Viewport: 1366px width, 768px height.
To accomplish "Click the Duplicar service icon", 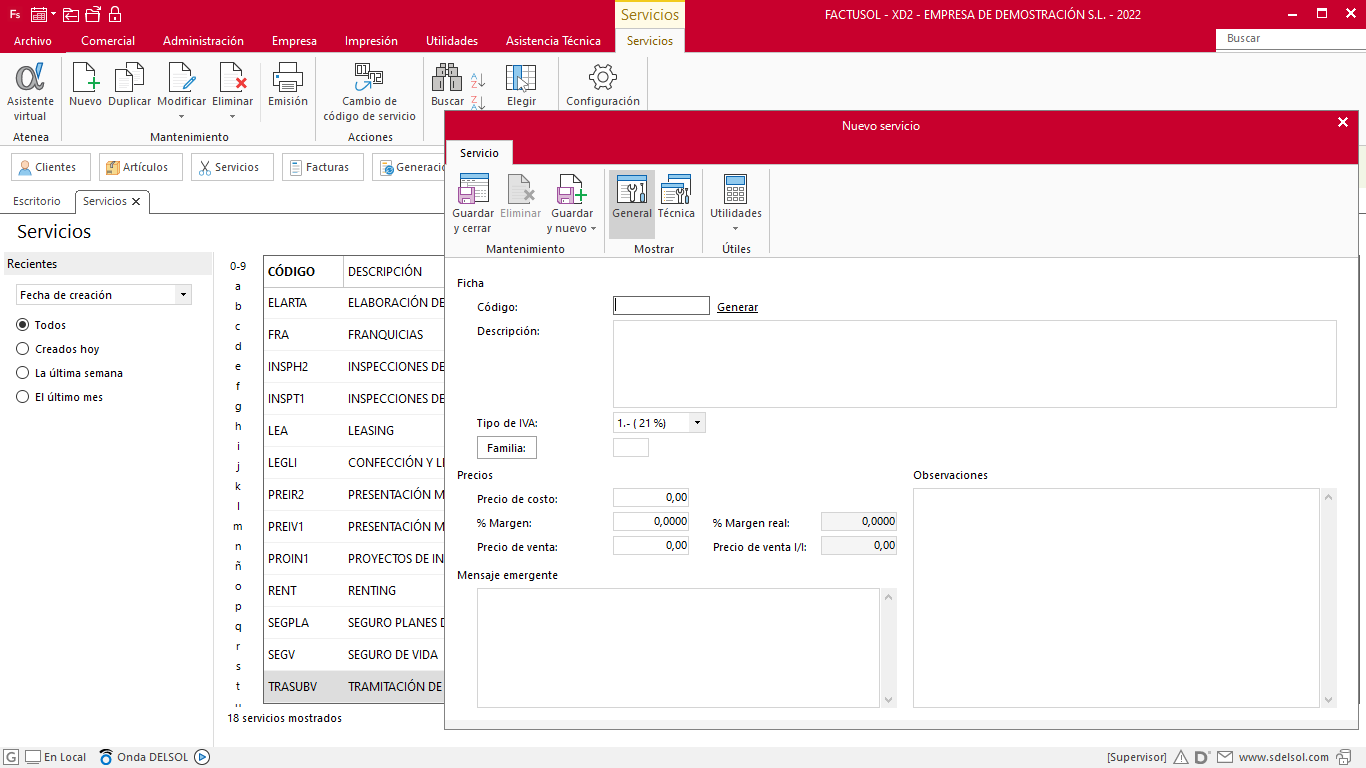I will pyautogui.click(x=130, y=86).
